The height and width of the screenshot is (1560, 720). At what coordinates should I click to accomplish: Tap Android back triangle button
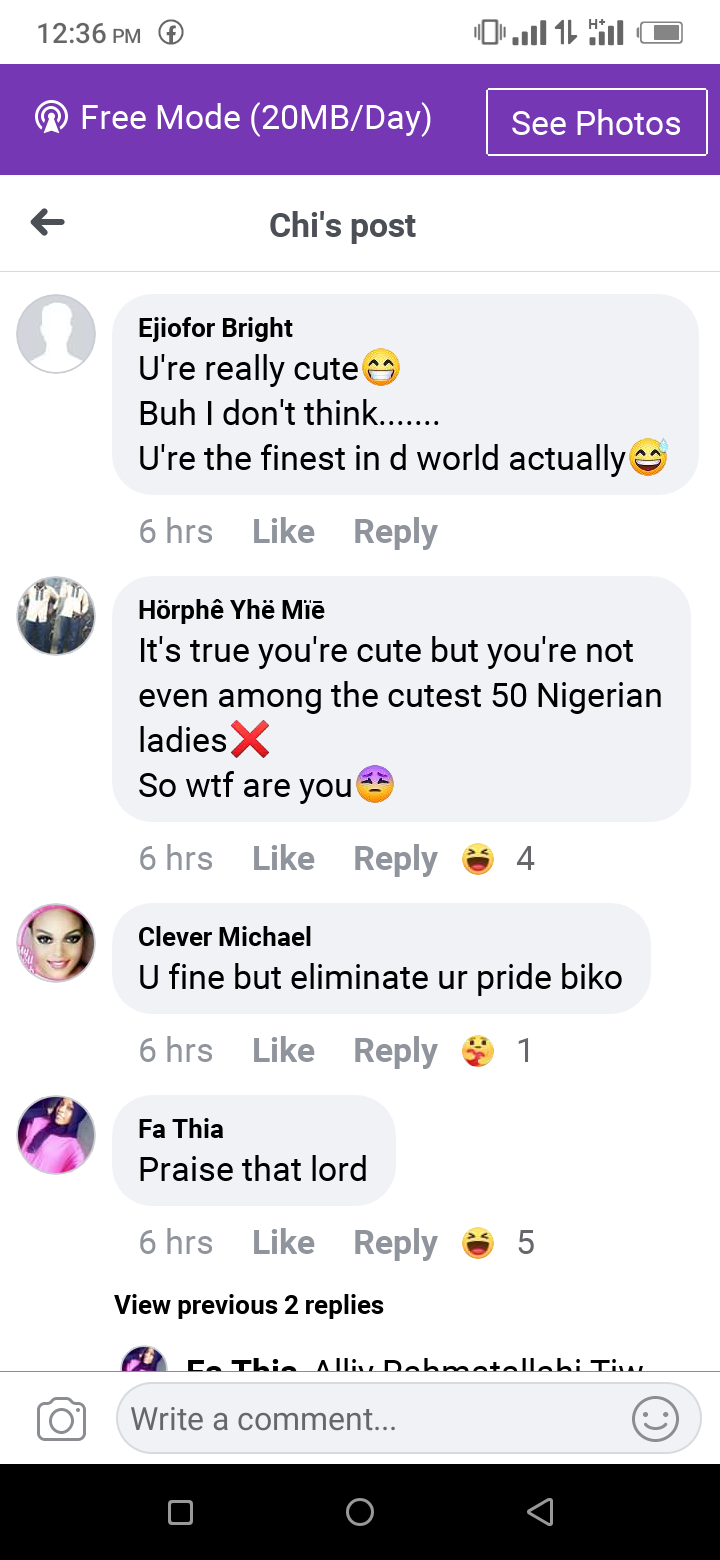(x=540, y=1512)
